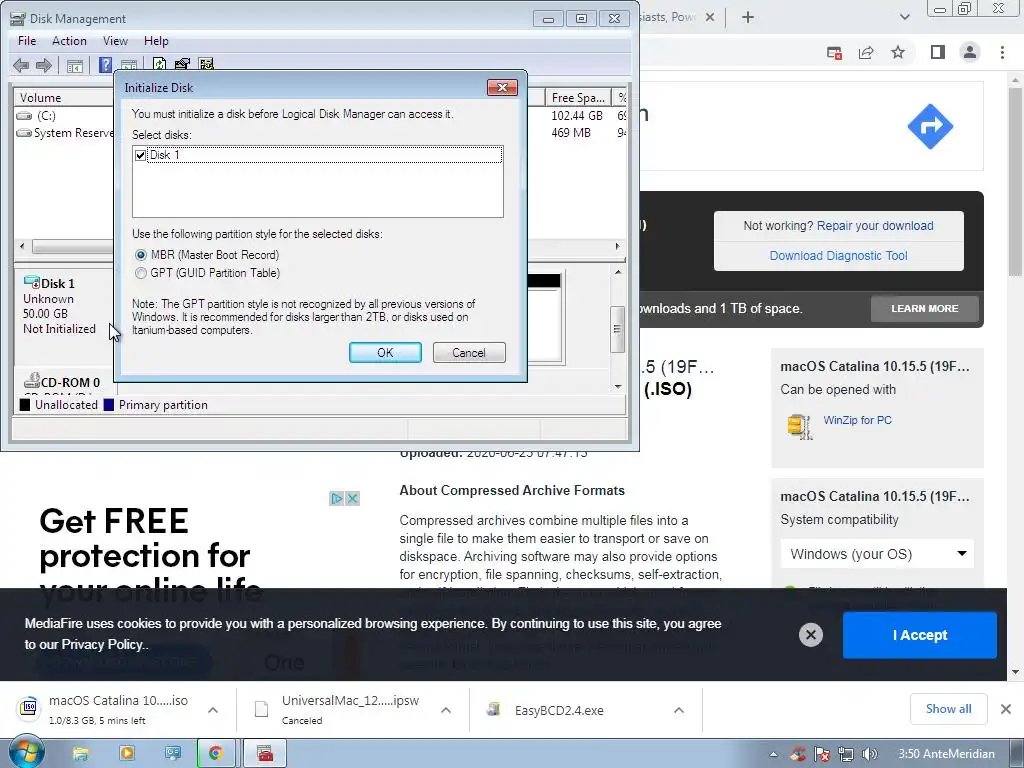Click the Refresh toolbar icon in Disk Management
Image resolution: width=1024 pixels, height=768 pixels.
[x=159, y=63]
